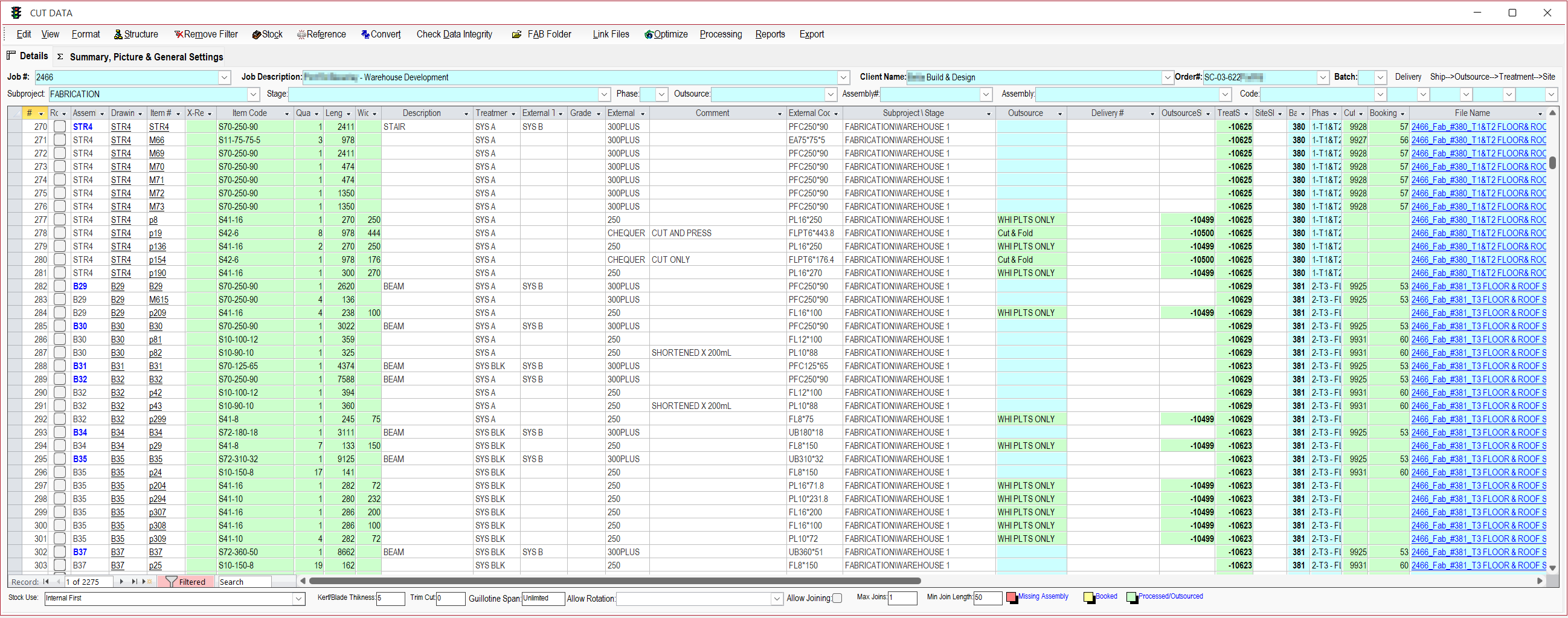Click the Convert icon
Screen dimensions: 1568x618
(365, 34)
